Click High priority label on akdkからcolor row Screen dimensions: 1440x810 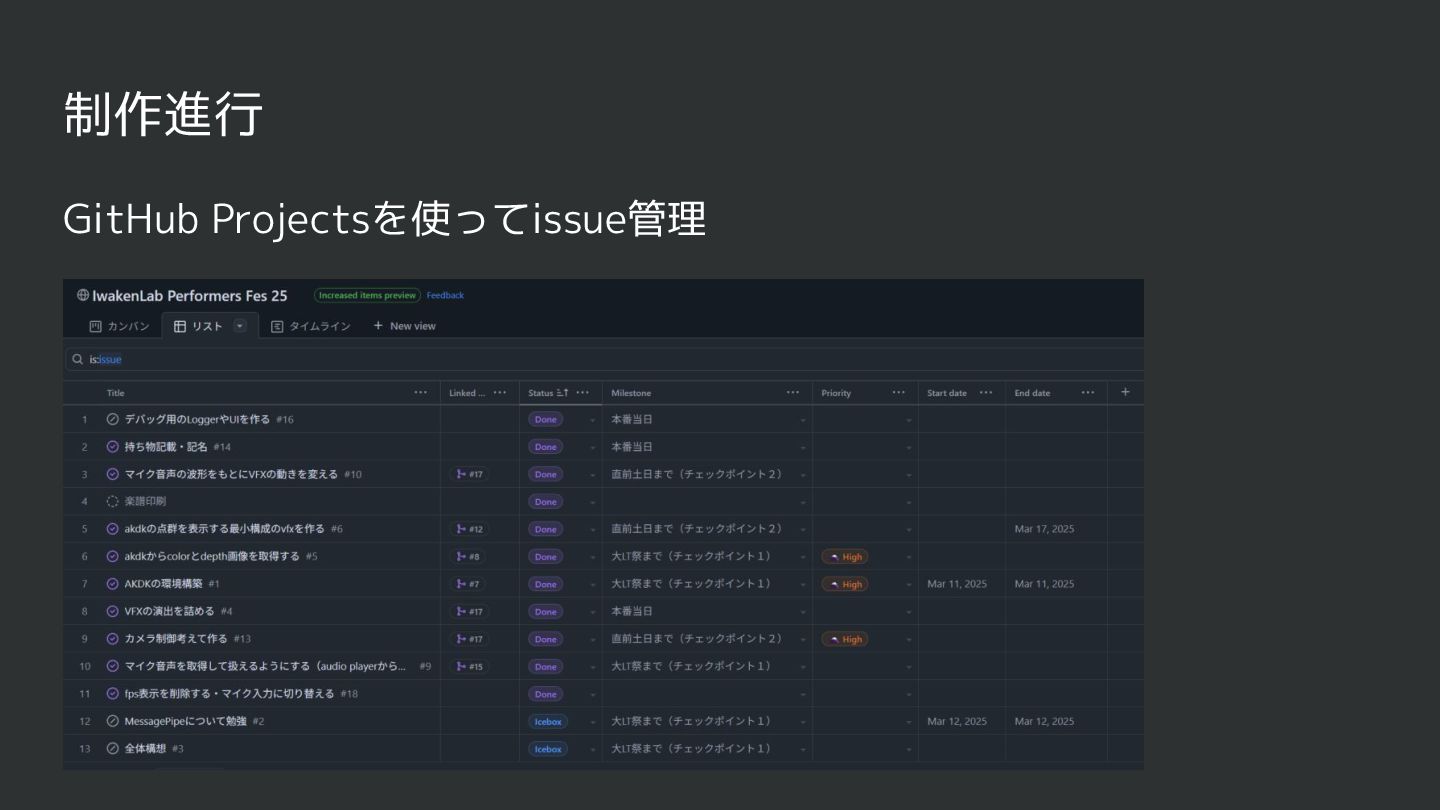845,556
